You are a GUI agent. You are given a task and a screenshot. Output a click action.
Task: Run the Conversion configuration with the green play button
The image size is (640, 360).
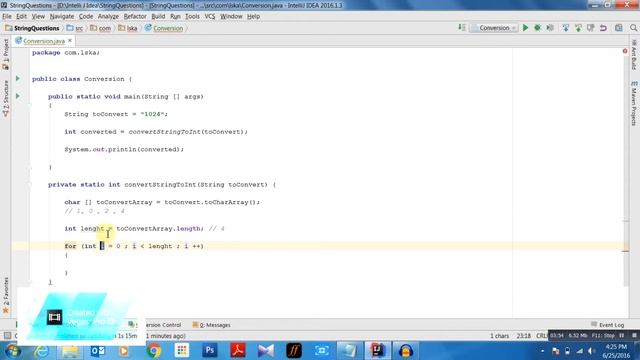click(525, 28)
